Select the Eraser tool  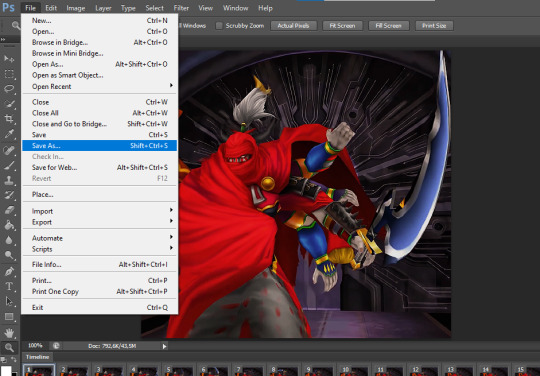pos(9,210)
